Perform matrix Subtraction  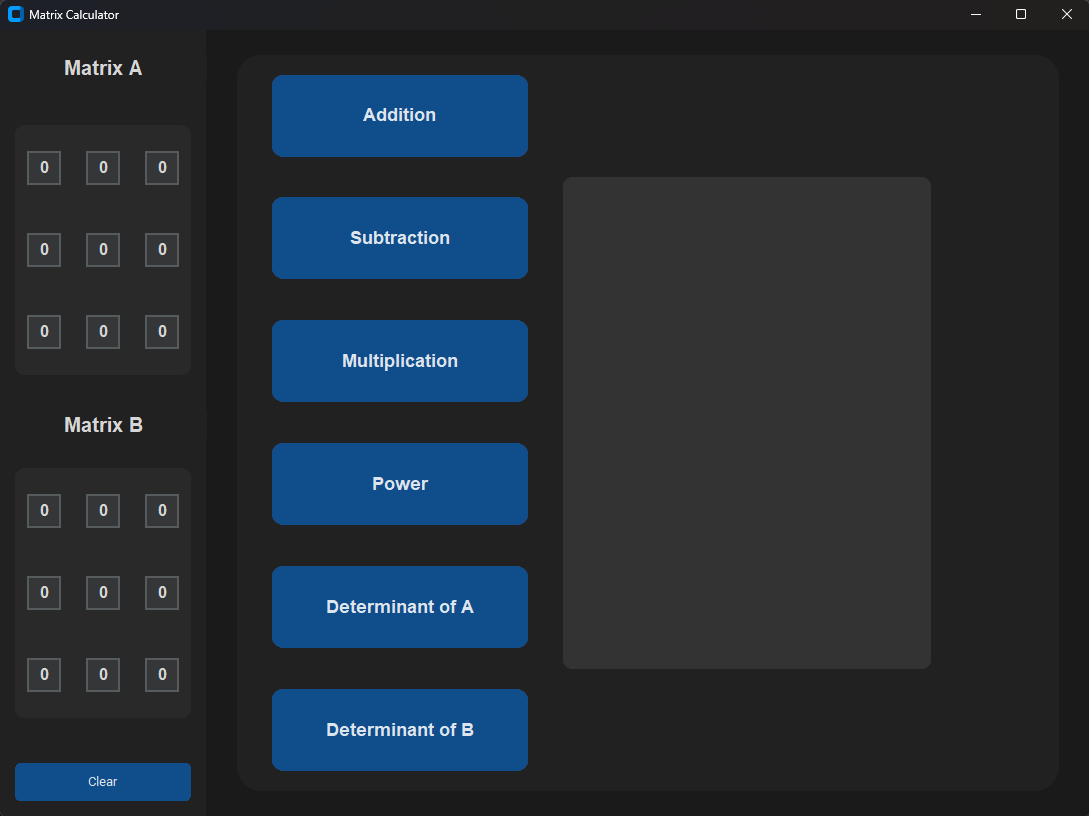coord(399,238)
